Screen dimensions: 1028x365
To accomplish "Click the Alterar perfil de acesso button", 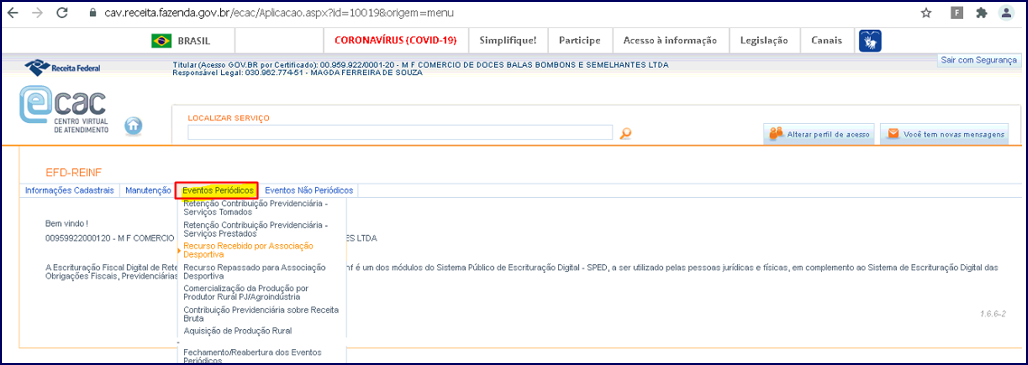I will coord(819,134).
